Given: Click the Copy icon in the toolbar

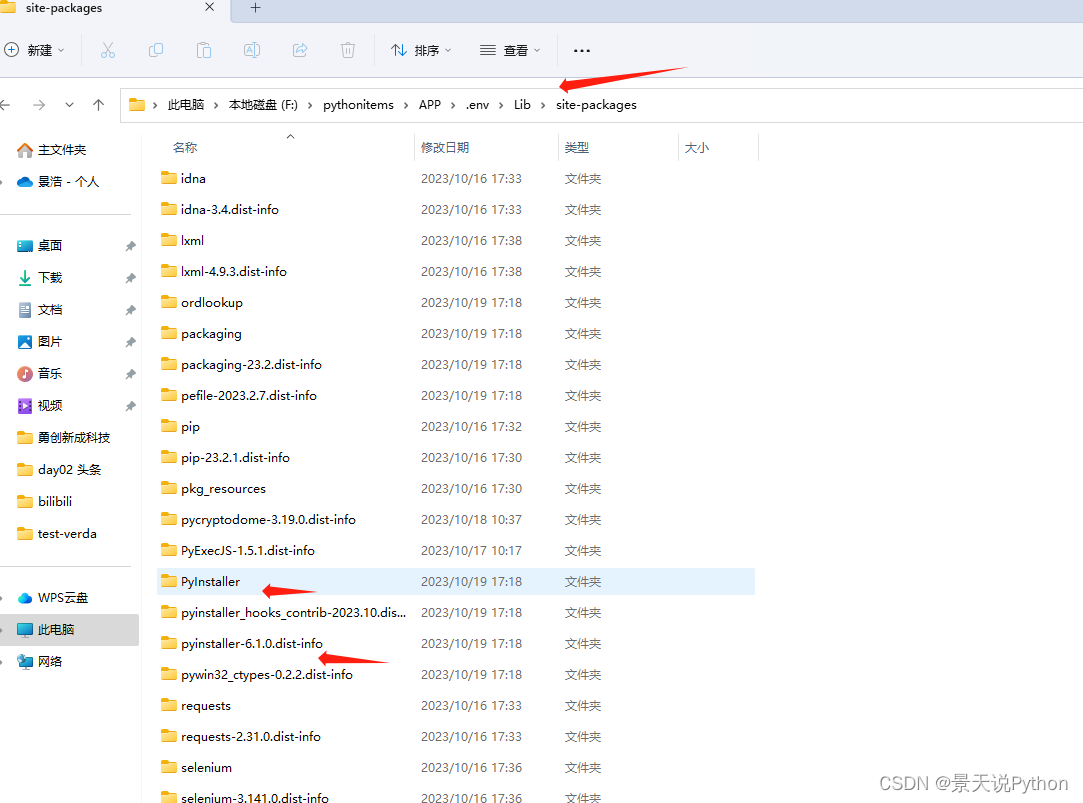Looking at the screenshot, I should [x=155, y=50].
